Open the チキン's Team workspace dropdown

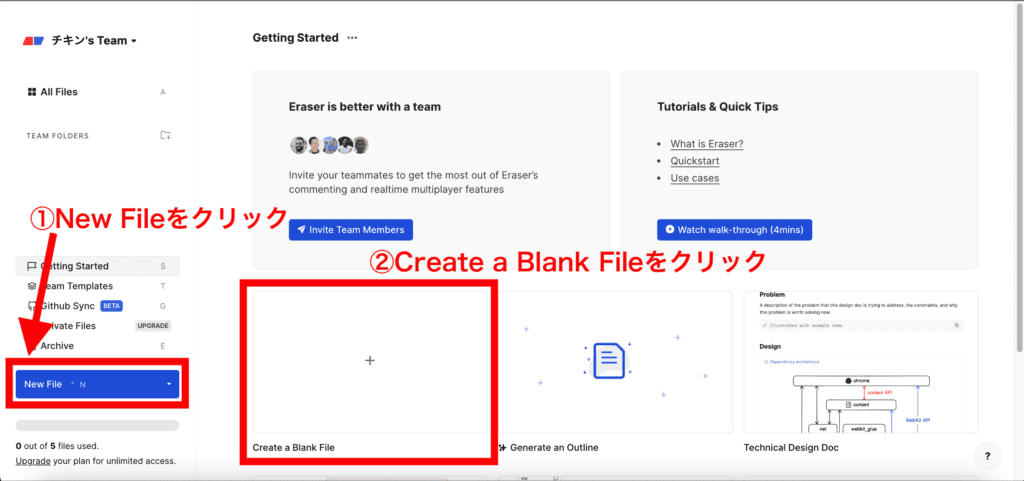coord(93,40)
